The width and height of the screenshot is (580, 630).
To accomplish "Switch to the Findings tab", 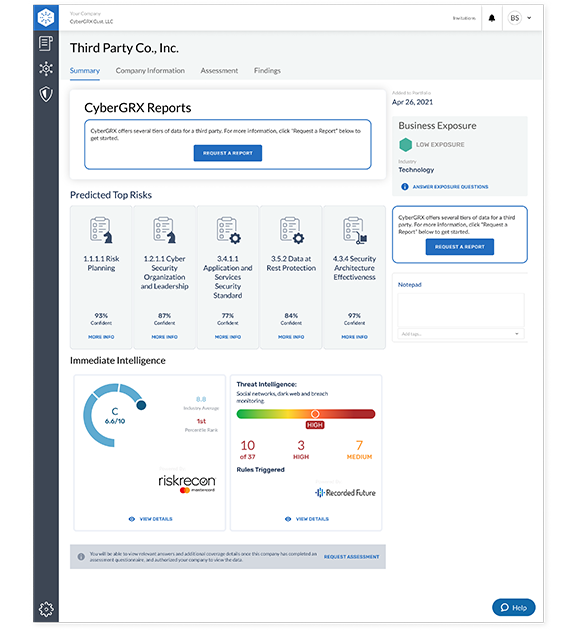I will pyautogui.click(x=267, y=71).
